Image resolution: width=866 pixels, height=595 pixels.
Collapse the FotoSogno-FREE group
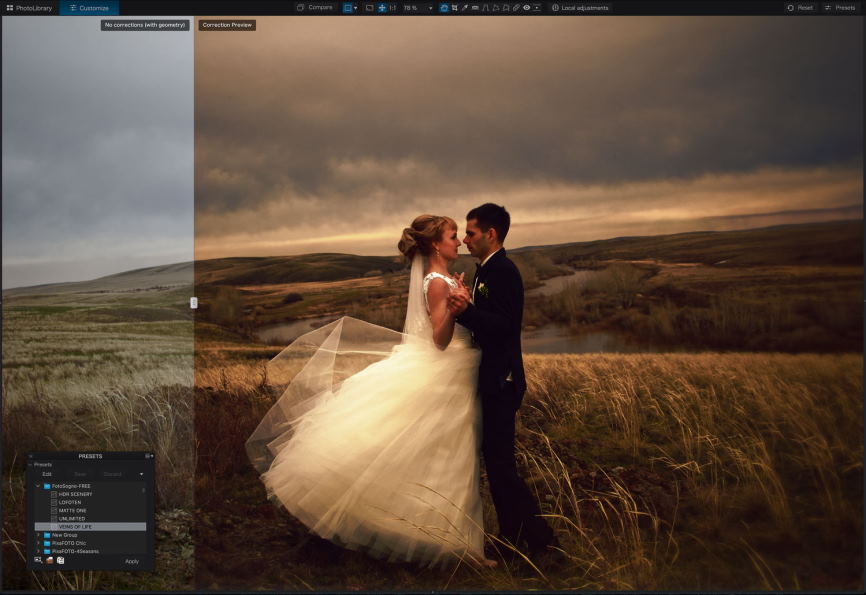[x=38, y=486]
